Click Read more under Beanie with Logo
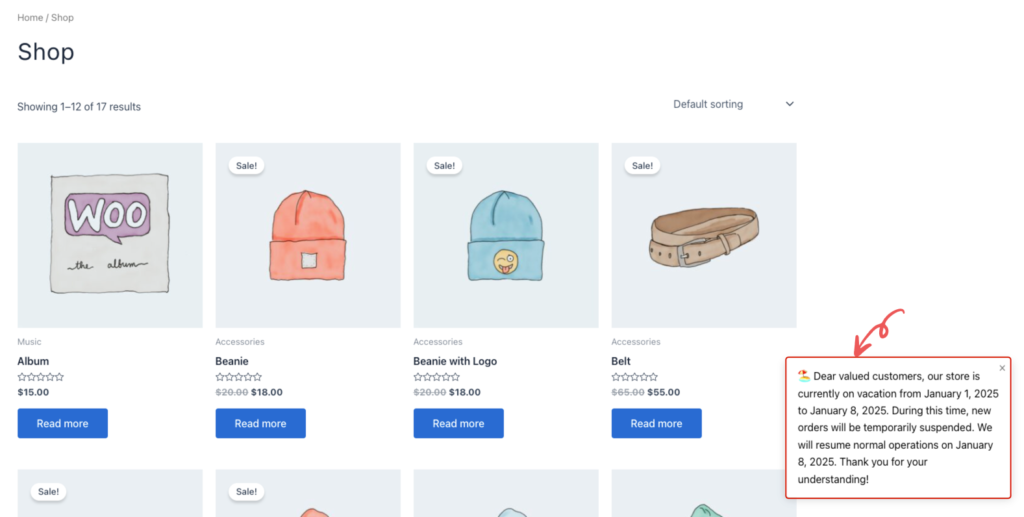The width and height of the screenshot is (1024, 517). 458,424
